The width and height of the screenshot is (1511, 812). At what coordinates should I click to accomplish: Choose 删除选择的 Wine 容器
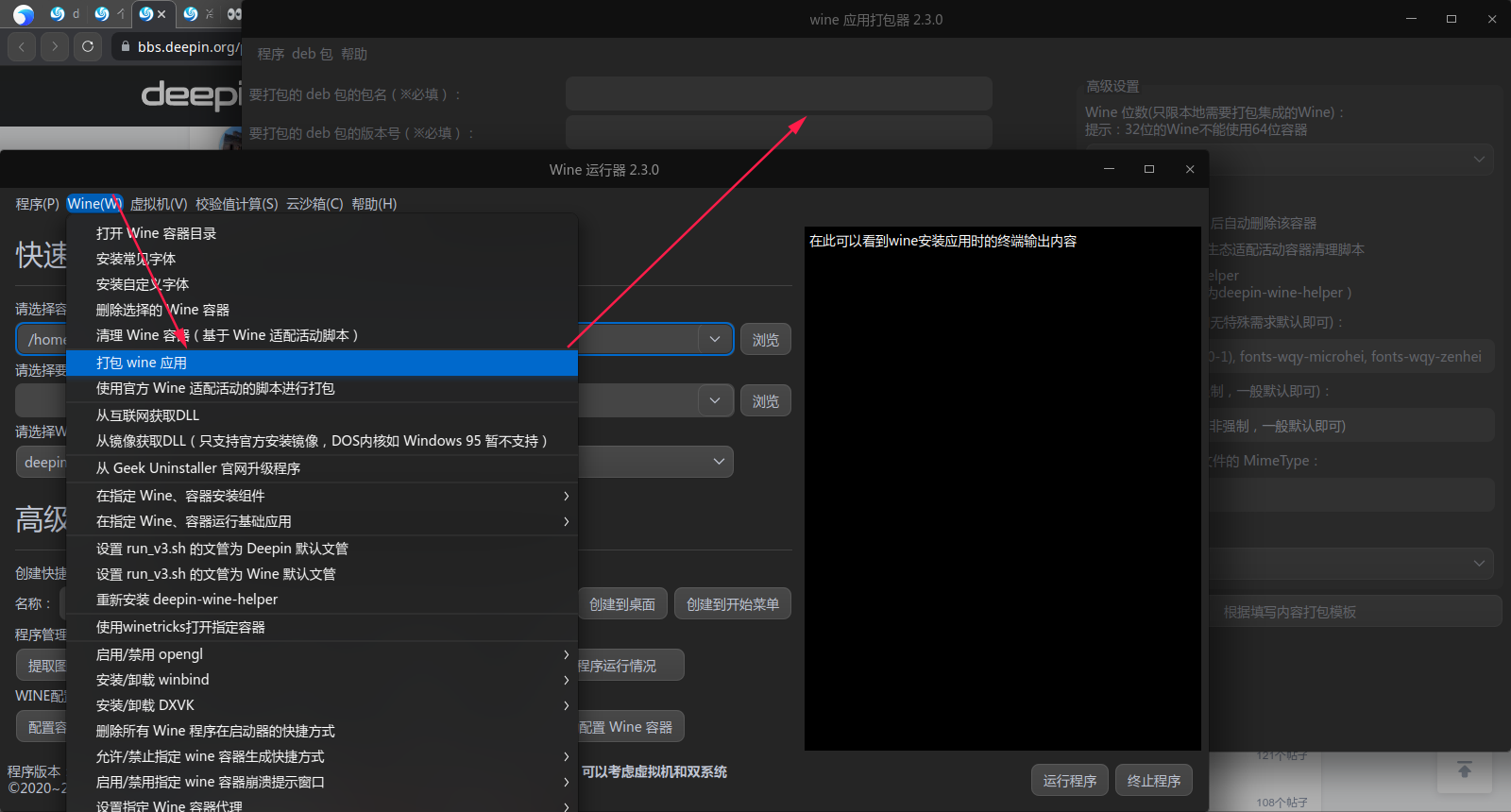(x=322, y=310)
